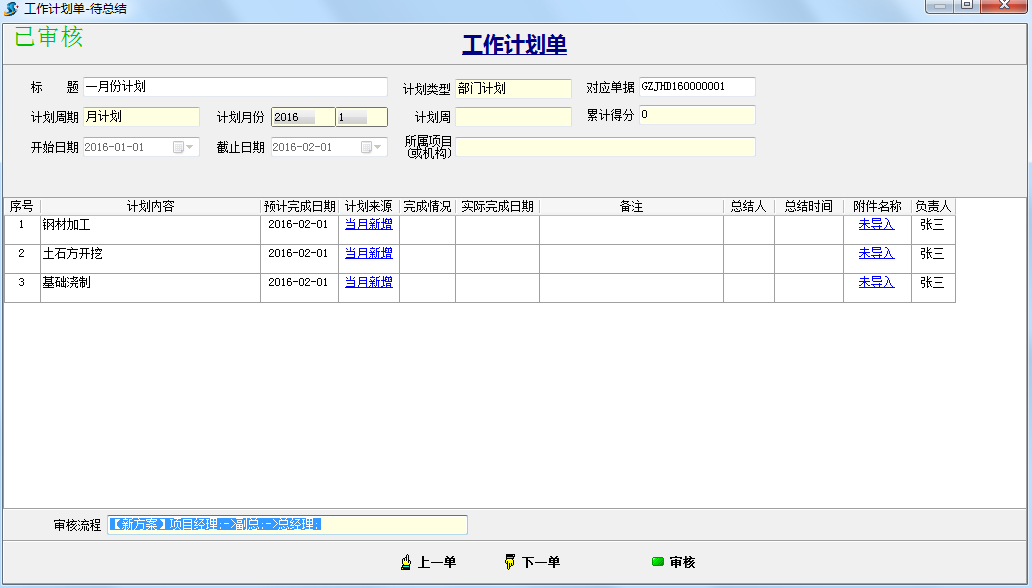Open 未导入 attachment link in row 1
Viewport: 1032px width, 588px height.
click(876, 225)
